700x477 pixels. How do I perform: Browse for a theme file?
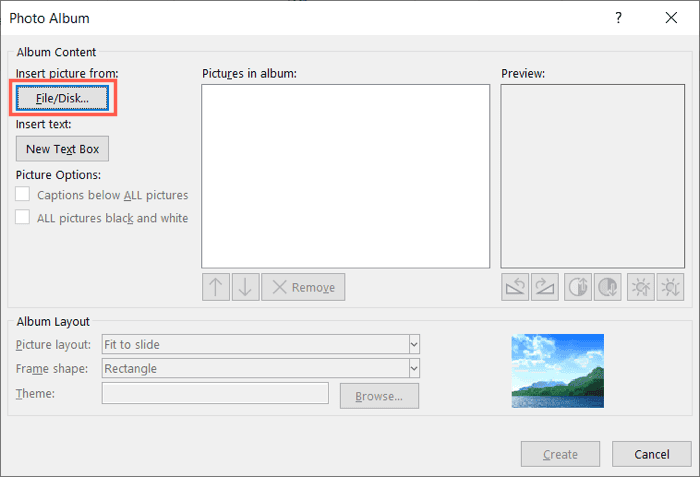coord(379,396)
